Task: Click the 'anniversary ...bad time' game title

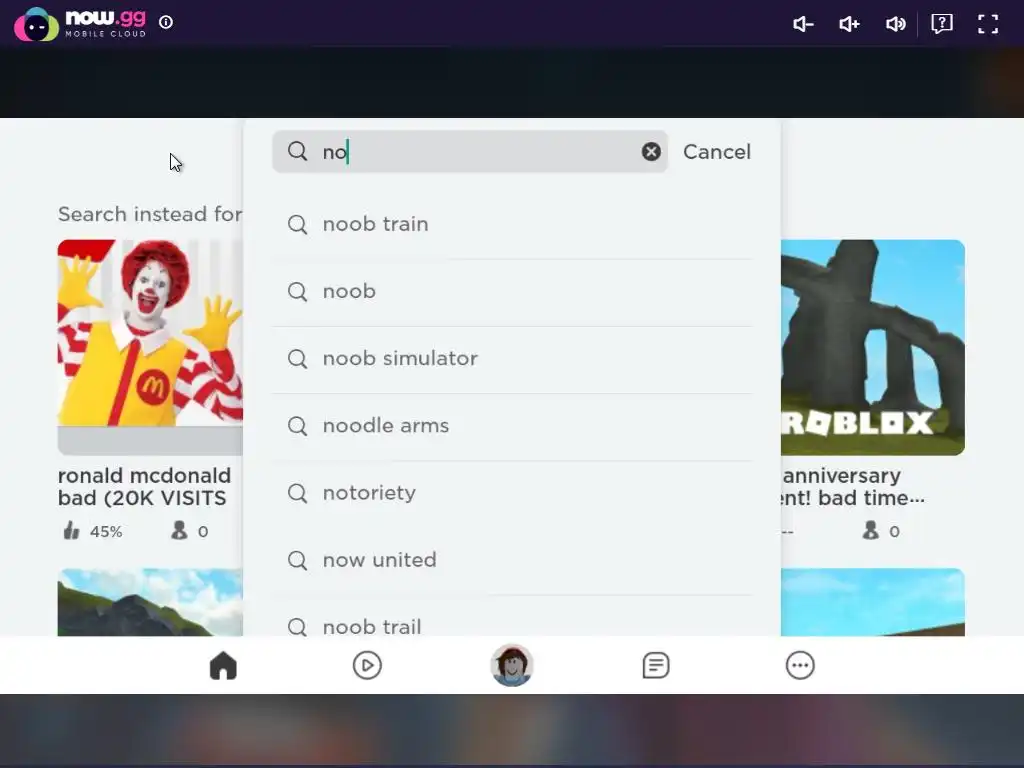Action: tap(853, 487)
